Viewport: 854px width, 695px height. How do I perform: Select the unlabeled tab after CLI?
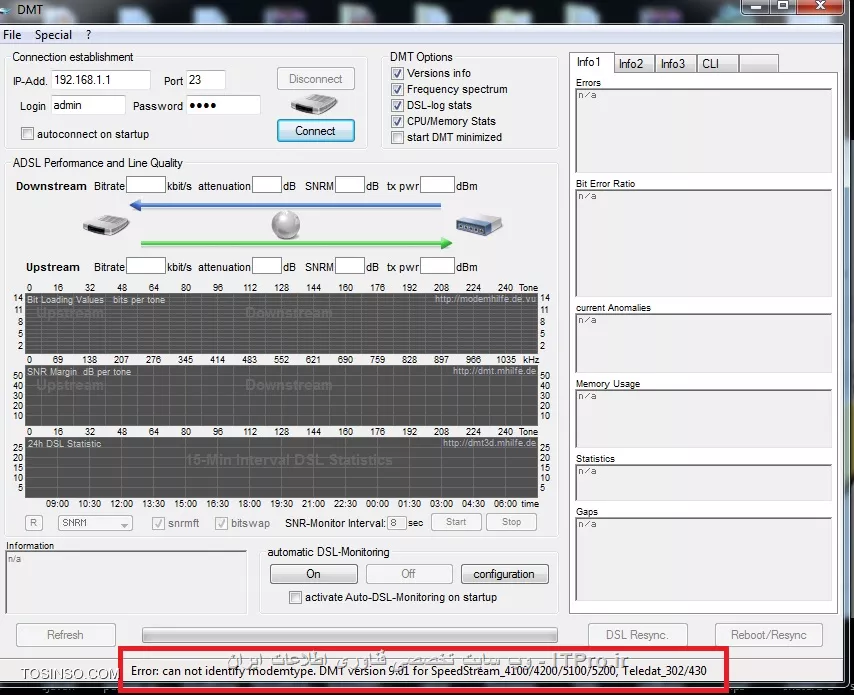pyautogui.click(x=759, y=64)
